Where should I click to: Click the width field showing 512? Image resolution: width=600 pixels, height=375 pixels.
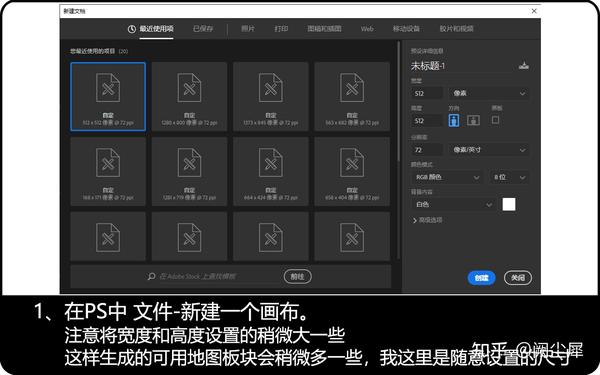point(427,93)
